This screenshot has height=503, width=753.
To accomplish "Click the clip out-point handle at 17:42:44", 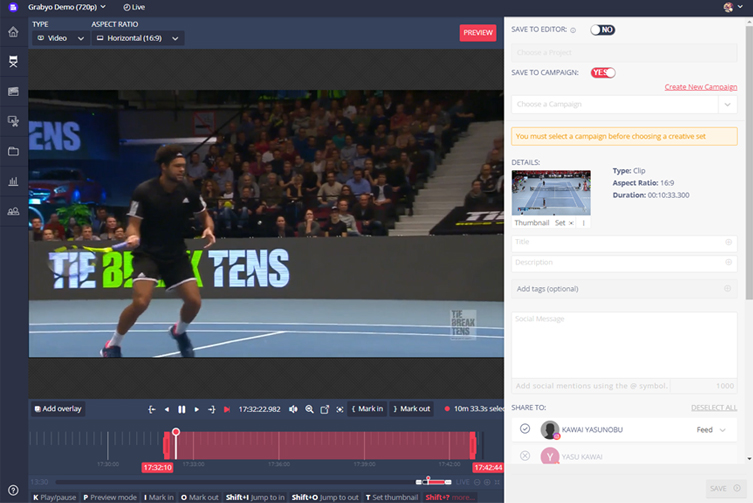I will point(473,445).
